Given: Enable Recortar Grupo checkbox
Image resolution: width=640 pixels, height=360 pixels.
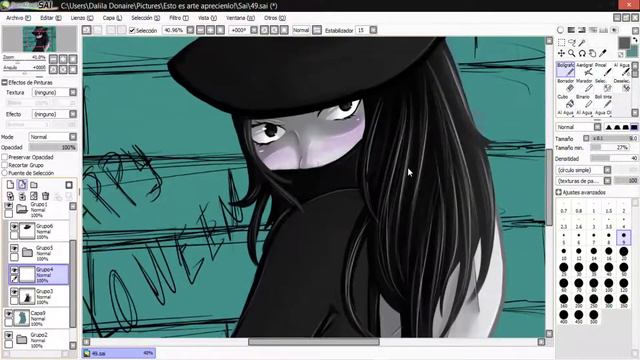Looking at the screenshot, I should (5, 165).
